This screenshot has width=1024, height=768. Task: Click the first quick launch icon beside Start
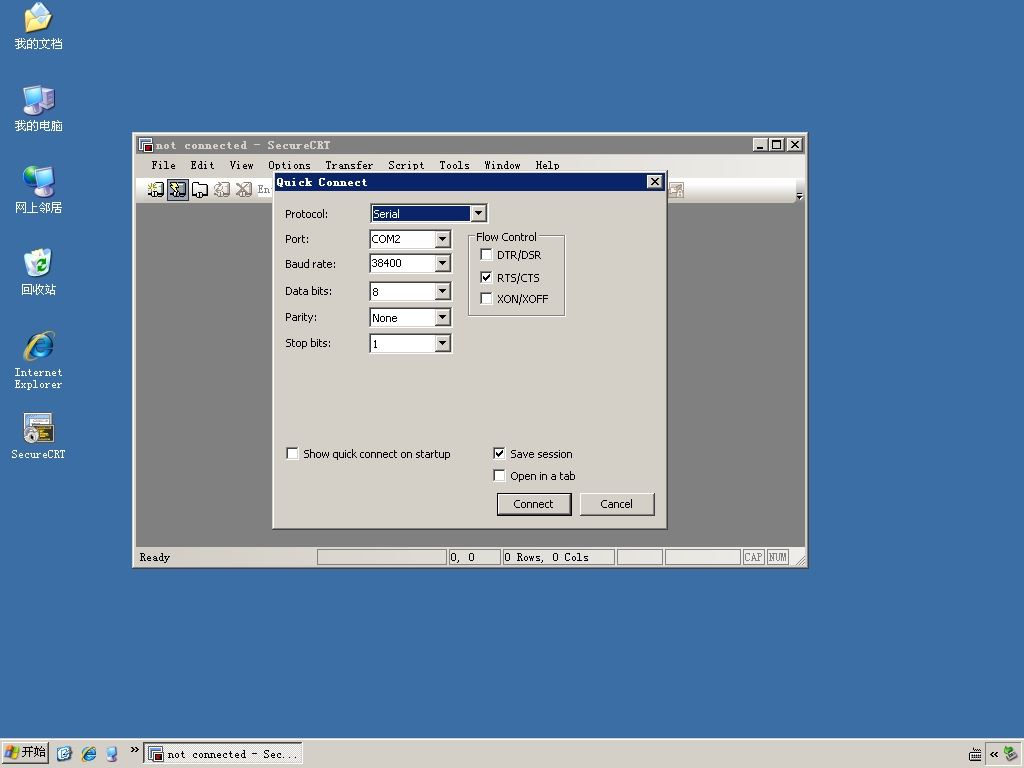(x=64, y=754)
